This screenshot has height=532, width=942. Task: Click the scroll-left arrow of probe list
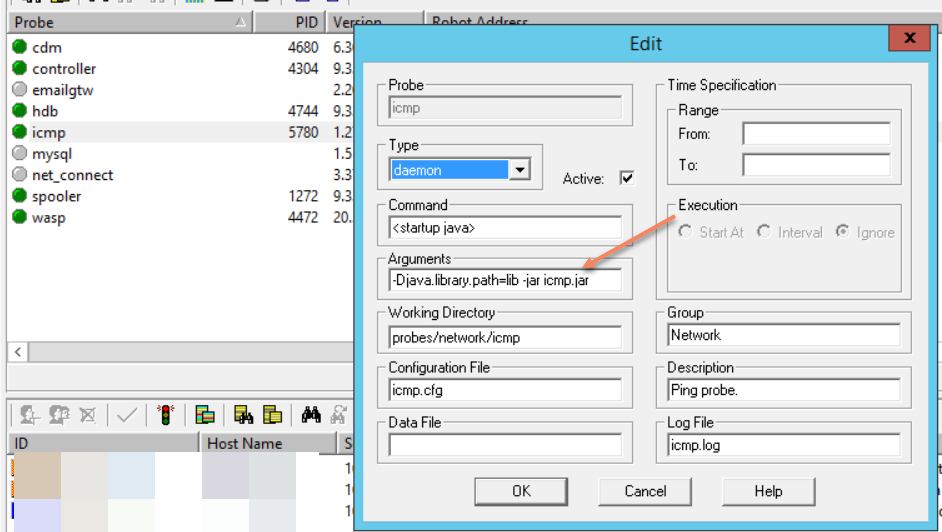18,352
